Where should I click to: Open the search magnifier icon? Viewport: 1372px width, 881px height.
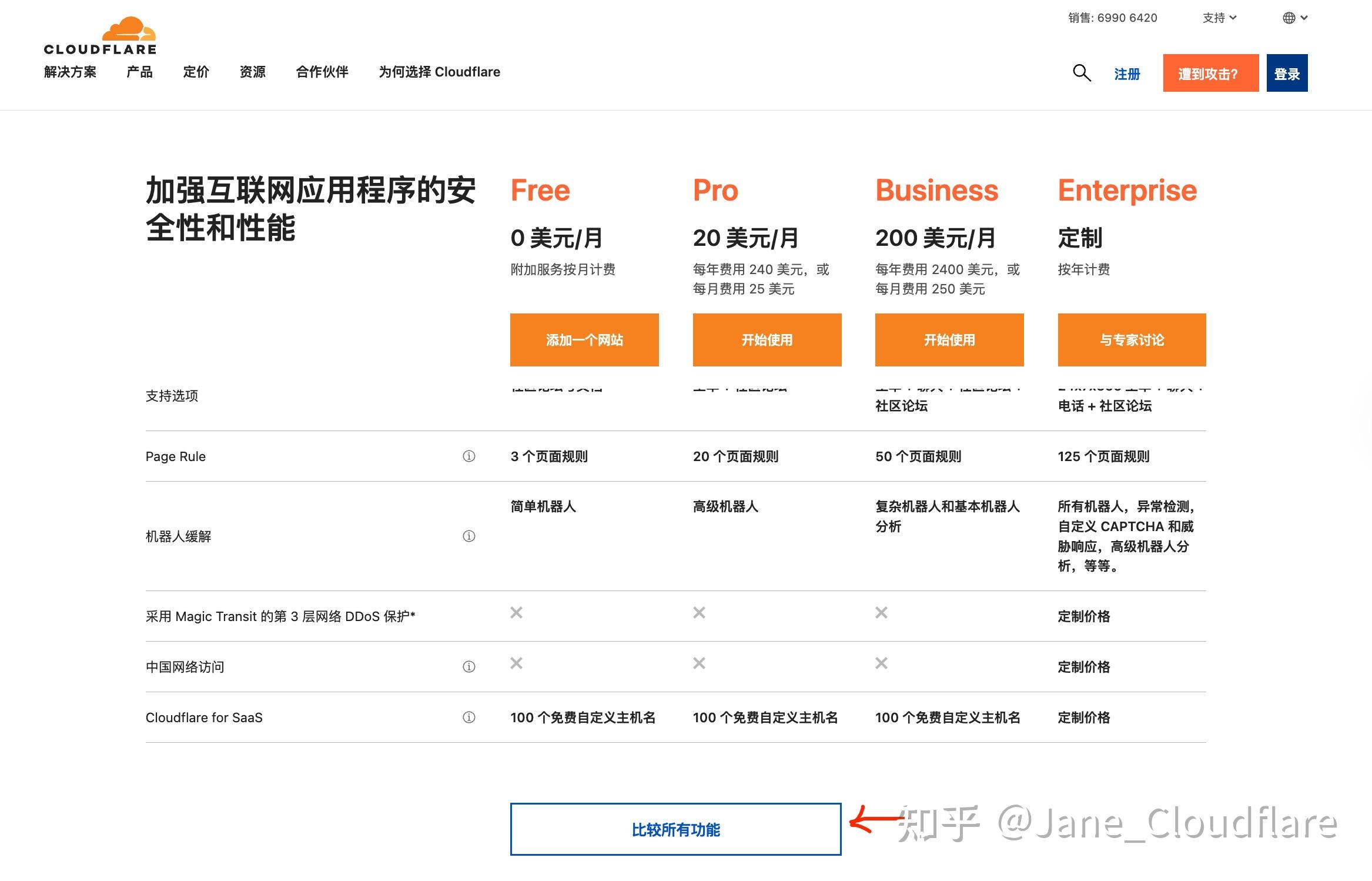[x=1082, y=73]
